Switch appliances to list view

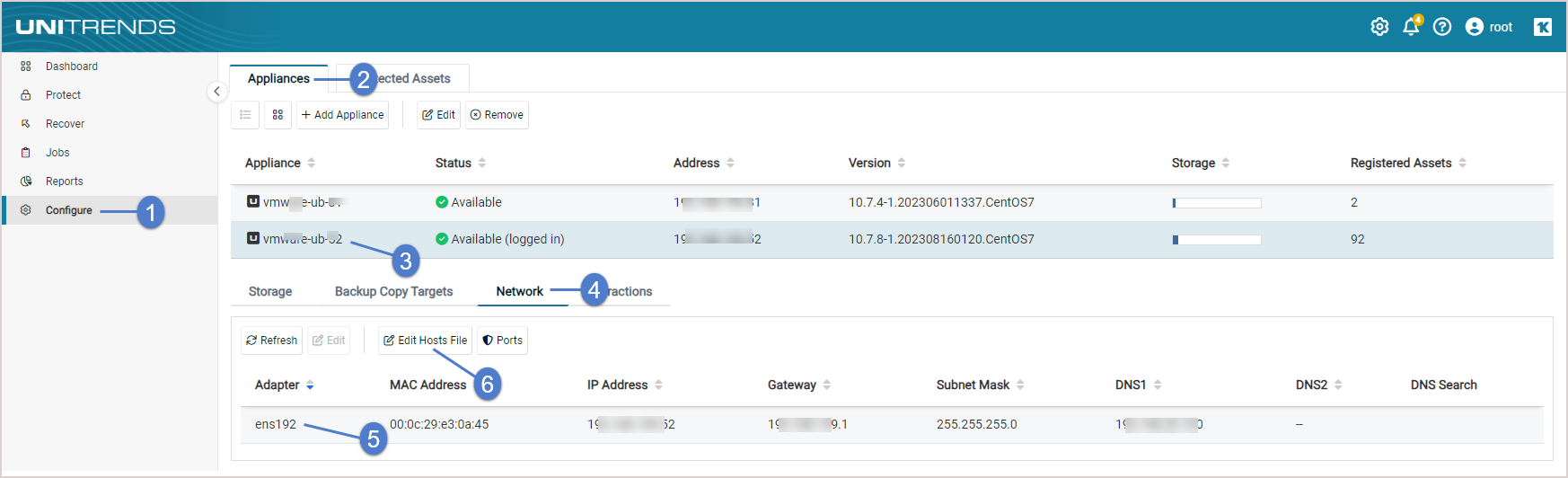[x=245, y=115]
